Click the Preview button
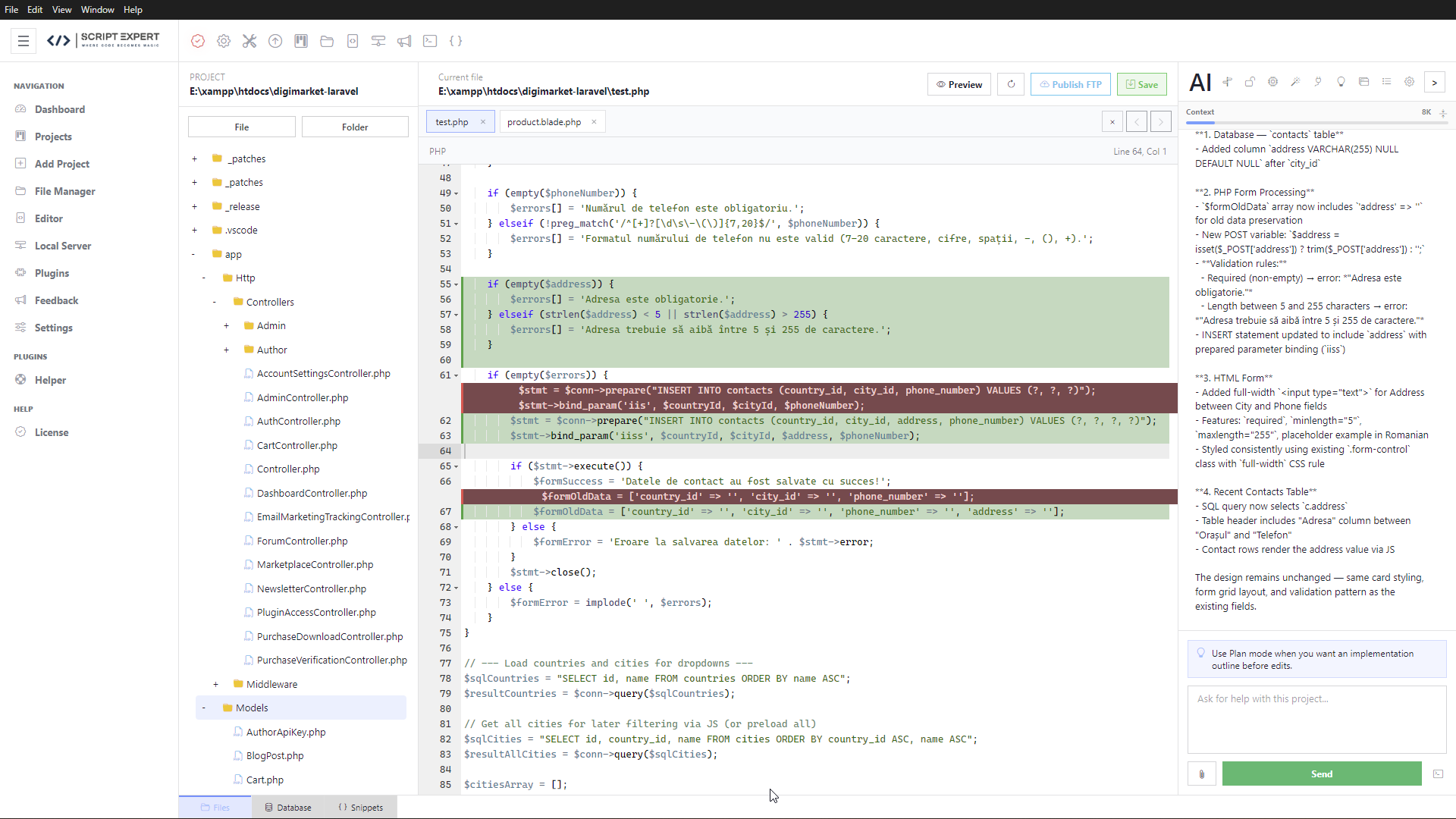The height and width of the screenshot is (819, 1456). pyautogui.click(x=959, y=84)
